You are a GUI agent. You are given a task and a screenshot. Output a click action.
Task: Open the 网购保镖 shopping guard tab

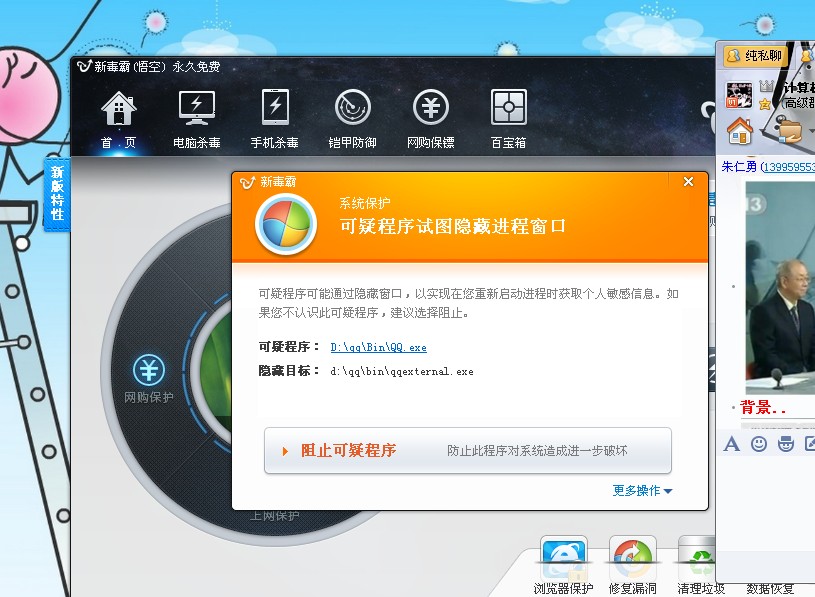click(430, 120)
